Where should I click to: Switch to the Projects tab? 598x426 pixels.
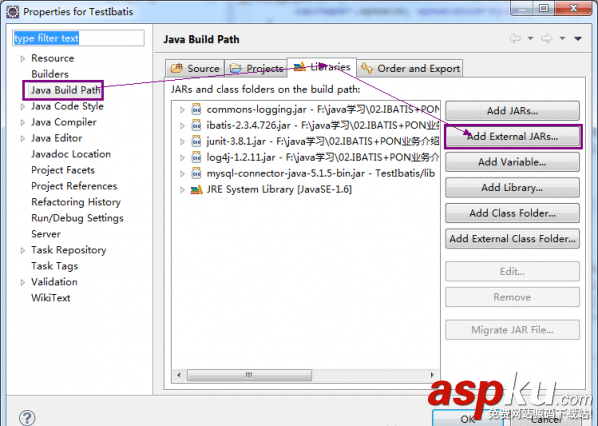click(256, 68)
